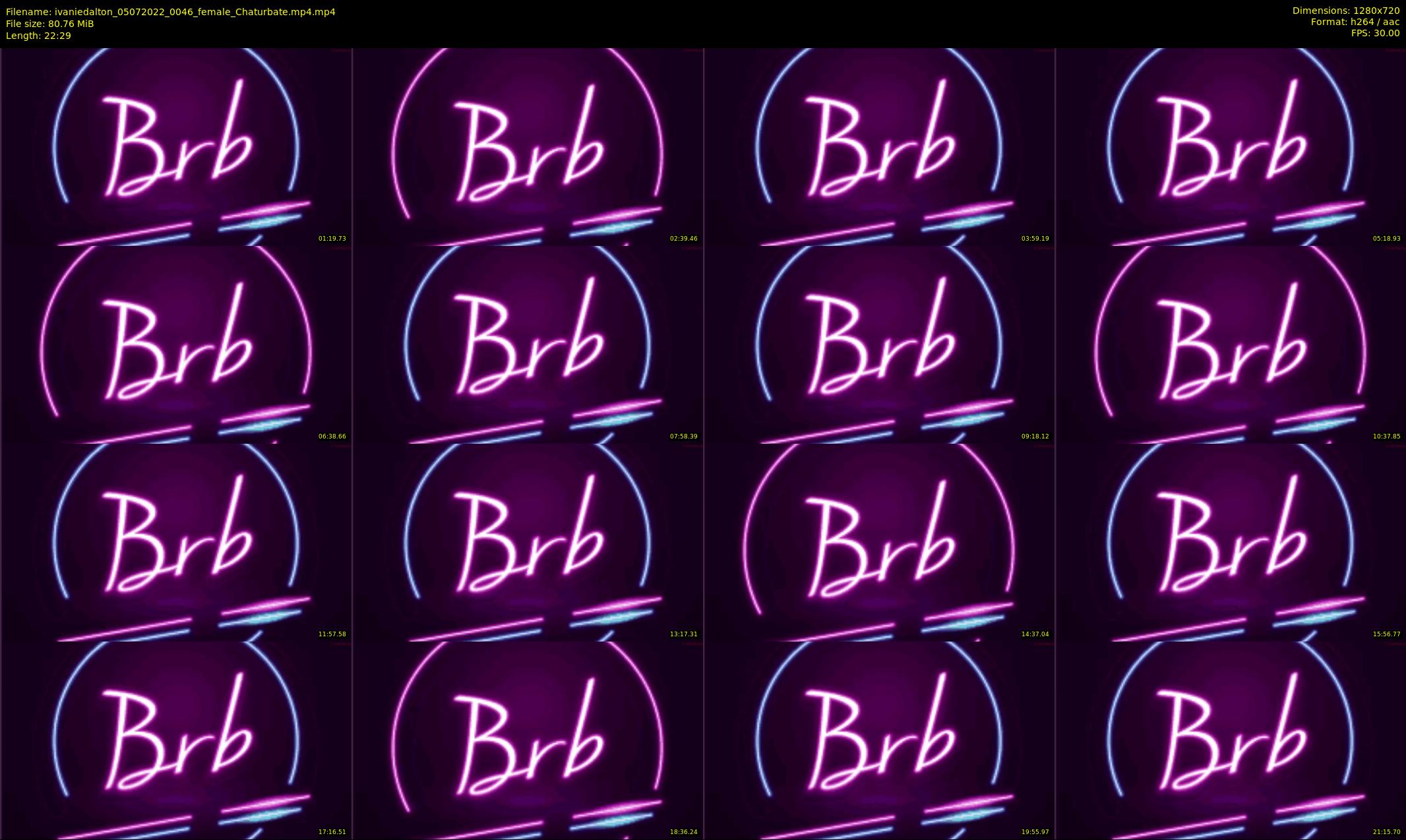Select the thumbnail stamped 11:57.58
1406x840 pixels.
tap(176, 542)
